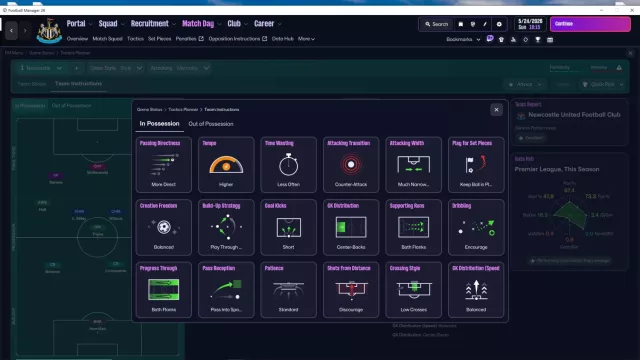Click Game Status in dialog breadcrumb

click(149, 109)
